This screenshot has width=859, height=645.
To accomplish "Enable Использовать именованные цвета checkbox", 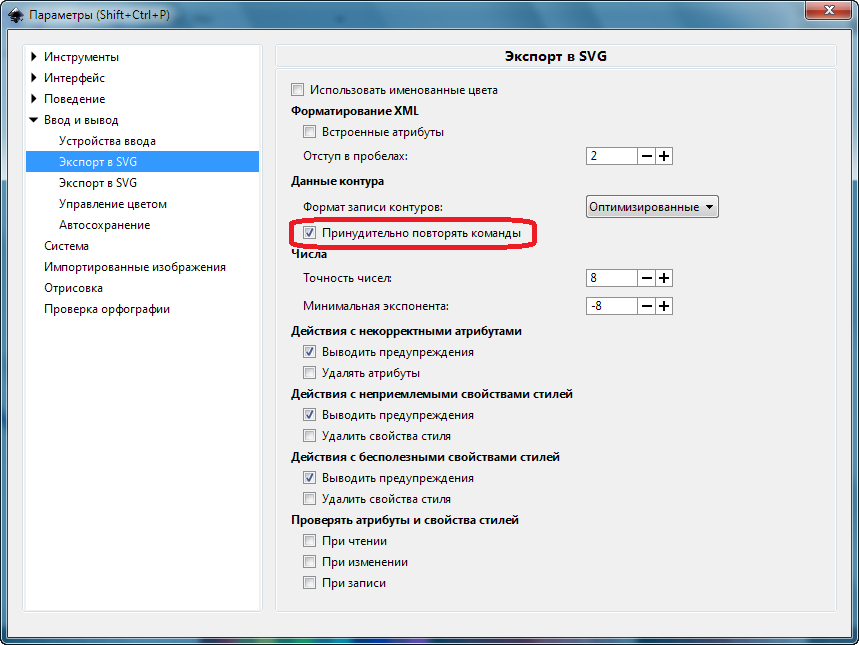I will (x=297, y=90).
